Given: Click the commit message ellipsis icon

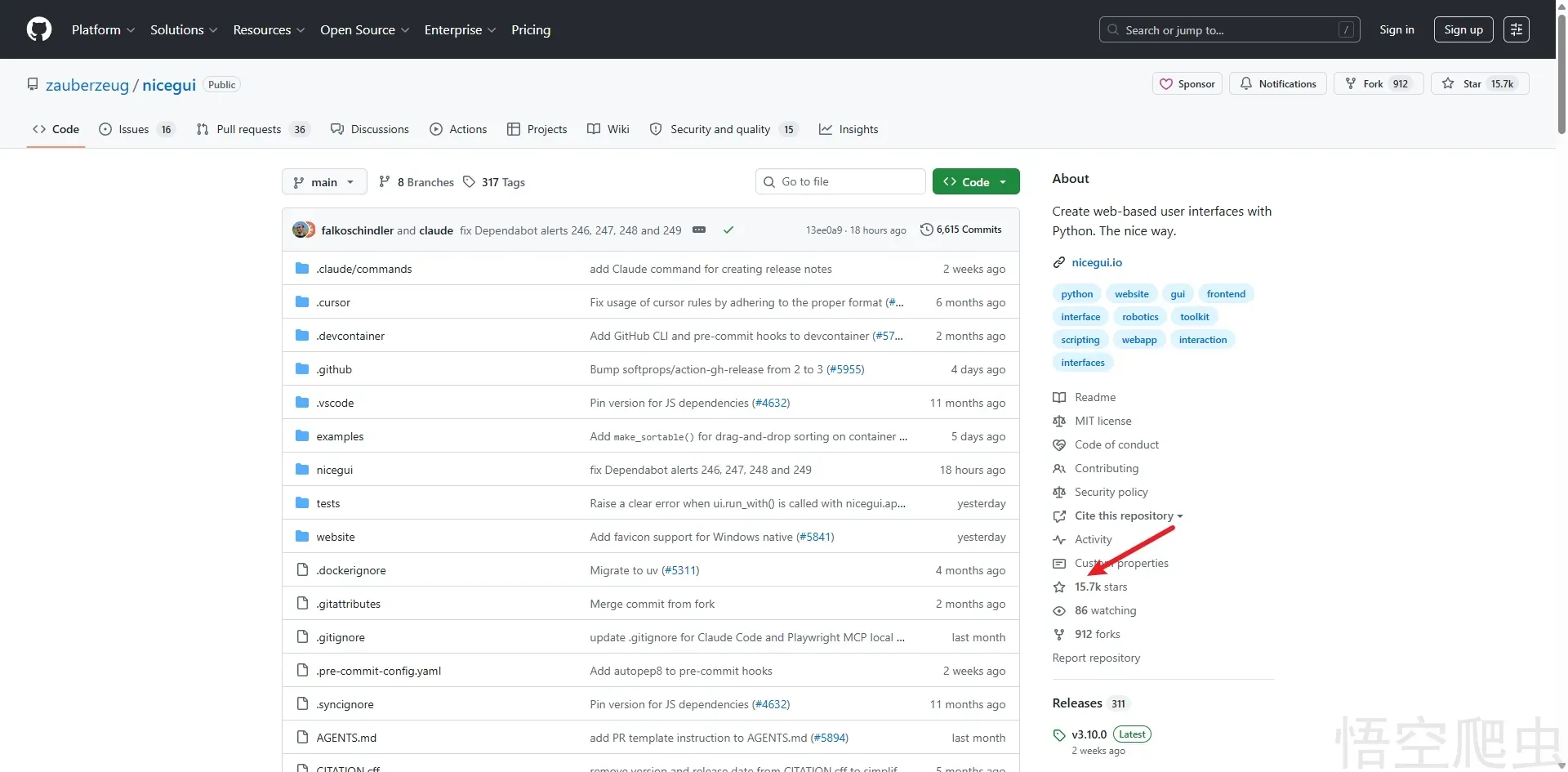Looking at the screenshot, I should [x=699, y=230].
